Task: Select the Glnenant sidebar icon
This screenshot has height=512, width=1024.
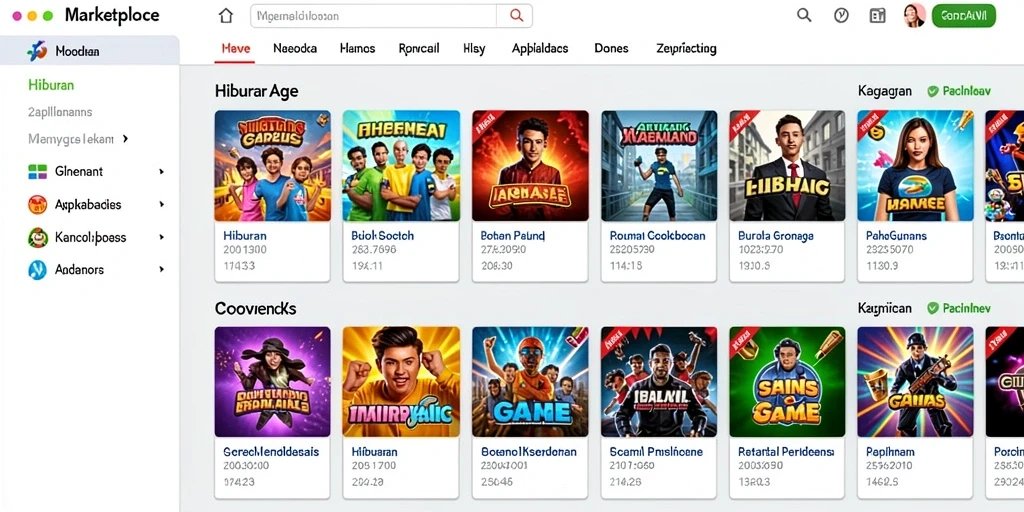Action: pyautogui.click(x=38, y=172)
